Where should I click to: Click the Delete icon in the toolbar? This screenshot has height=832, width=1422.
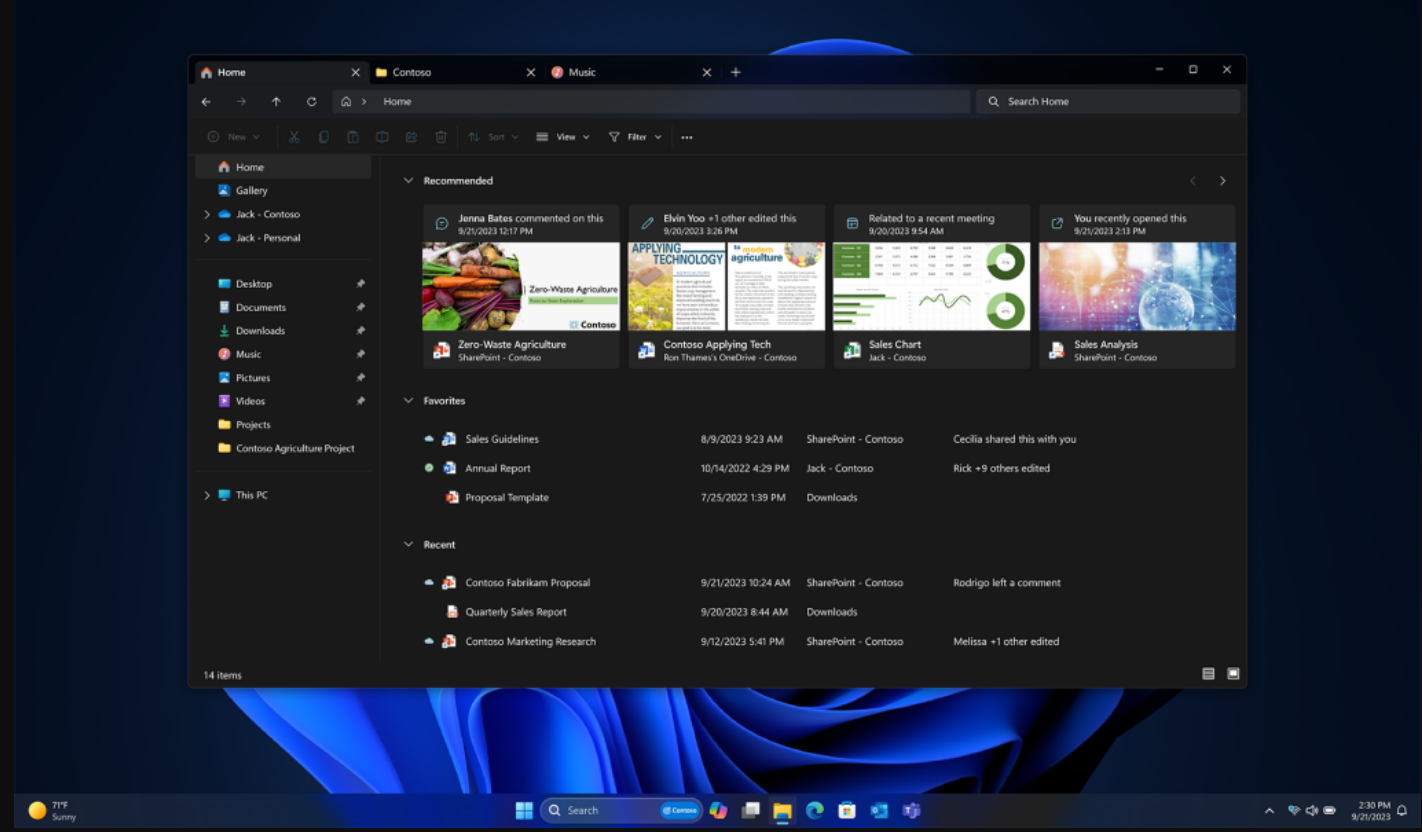point(440,136)
